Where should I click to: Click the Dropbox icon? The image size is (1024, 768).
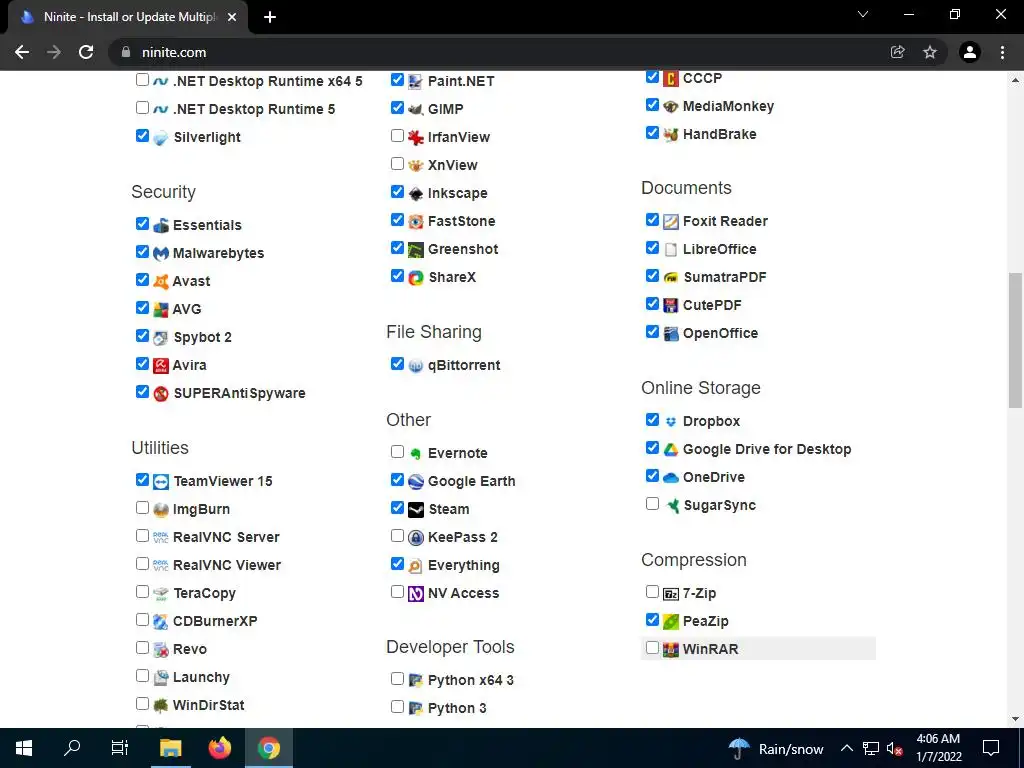671,422
